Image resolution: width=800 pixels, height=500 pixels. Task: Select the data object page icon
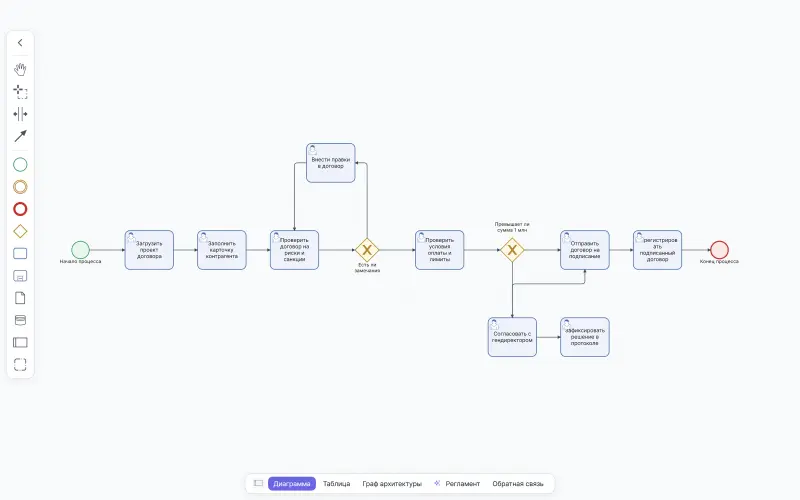(x=20, y=298)
